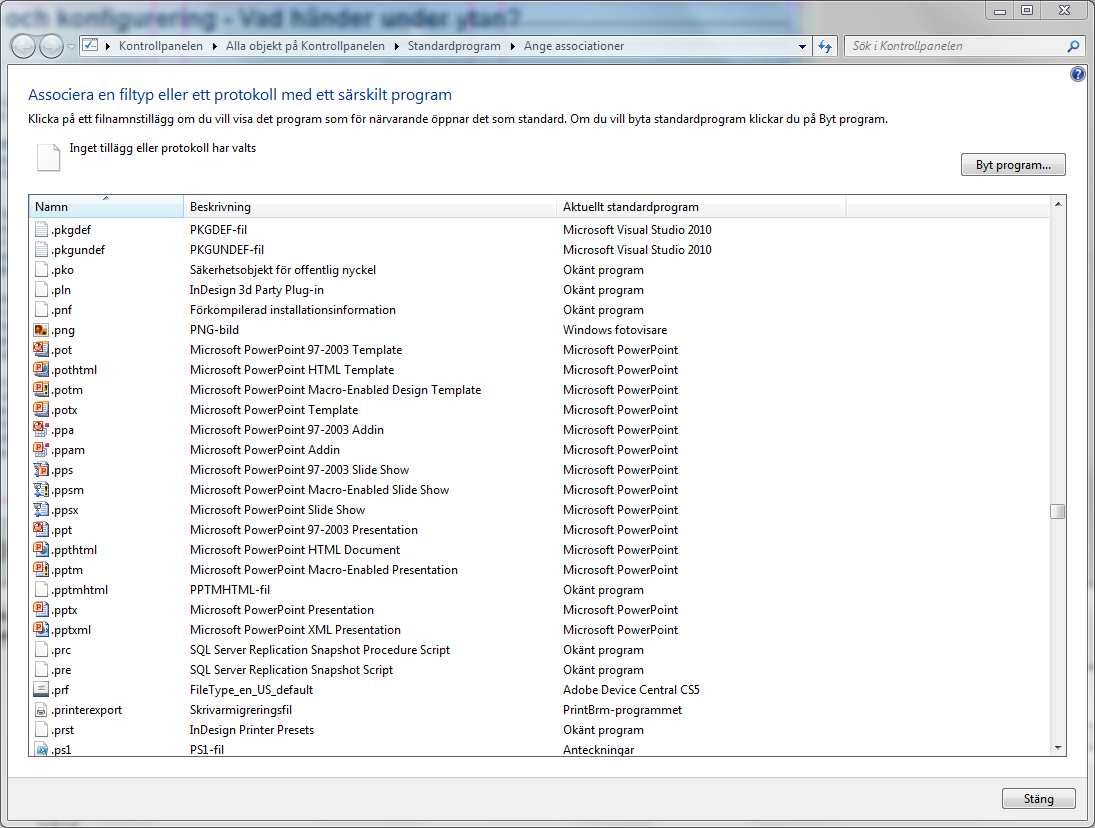Viewport: 1095px width, 828px height.
Task: Click the vertical scrollbar thumb
Action: point(1057,511)
